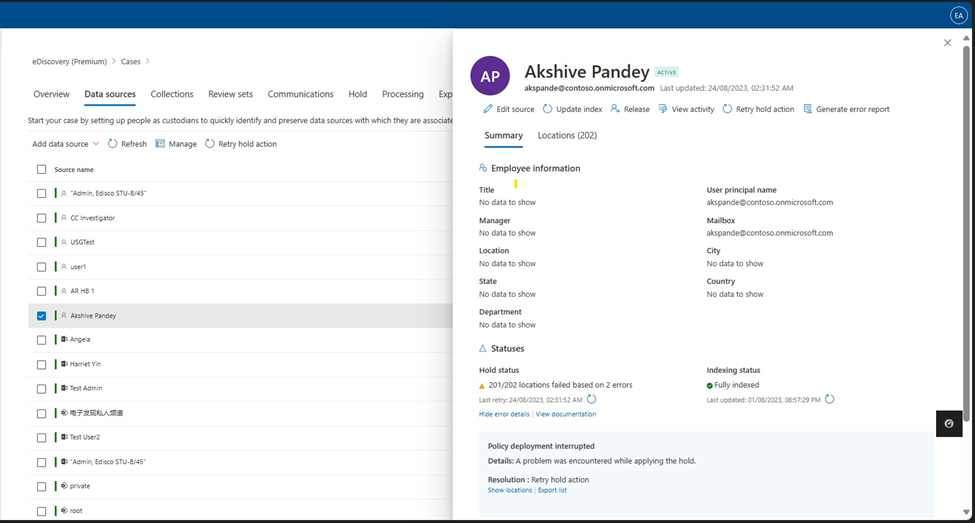Screen dimensions: 975x523
Task: Click the Update index refresh icon
Action: 547,109
